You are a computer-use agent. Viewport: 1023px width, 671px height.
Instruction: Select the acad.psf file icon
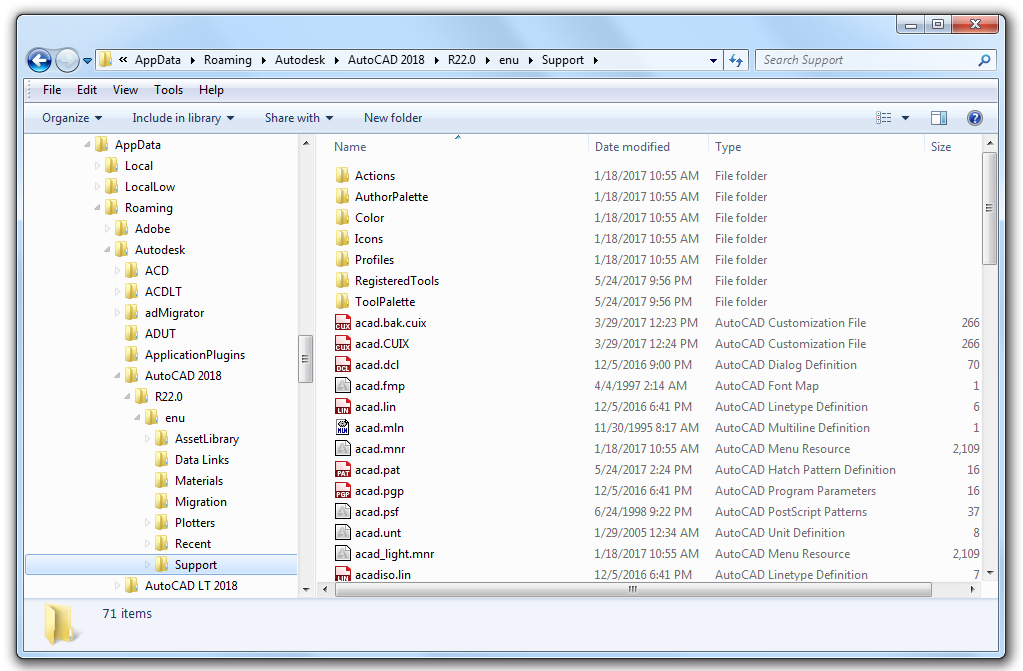[343, 512]
